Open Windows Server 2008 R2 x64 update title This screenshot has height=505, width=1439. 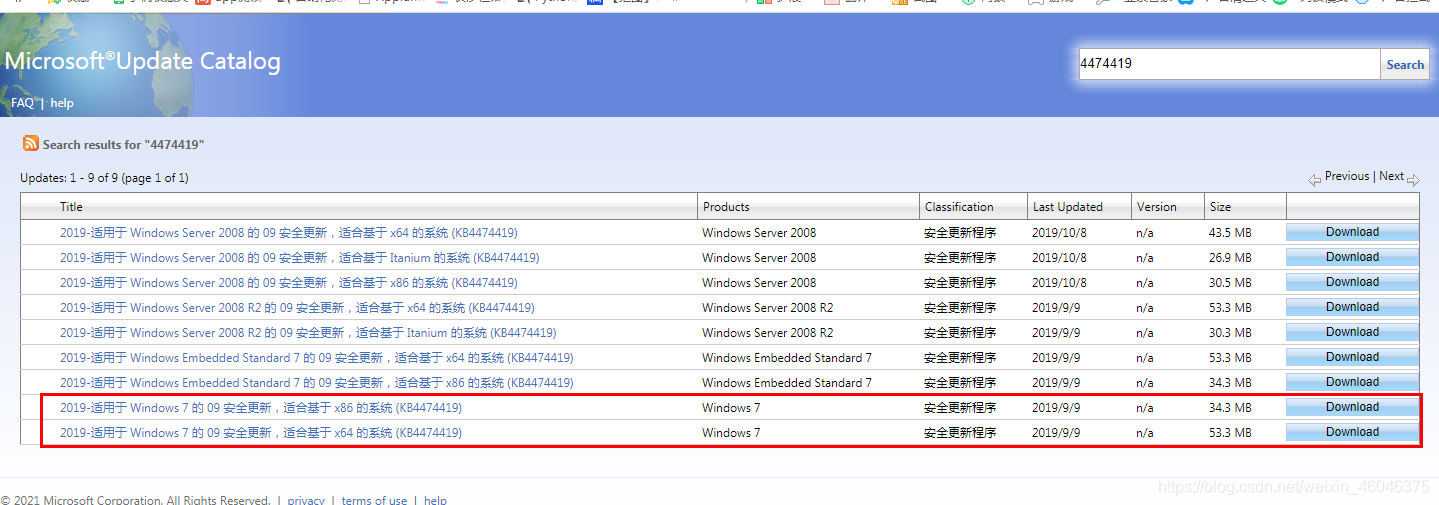297,308
